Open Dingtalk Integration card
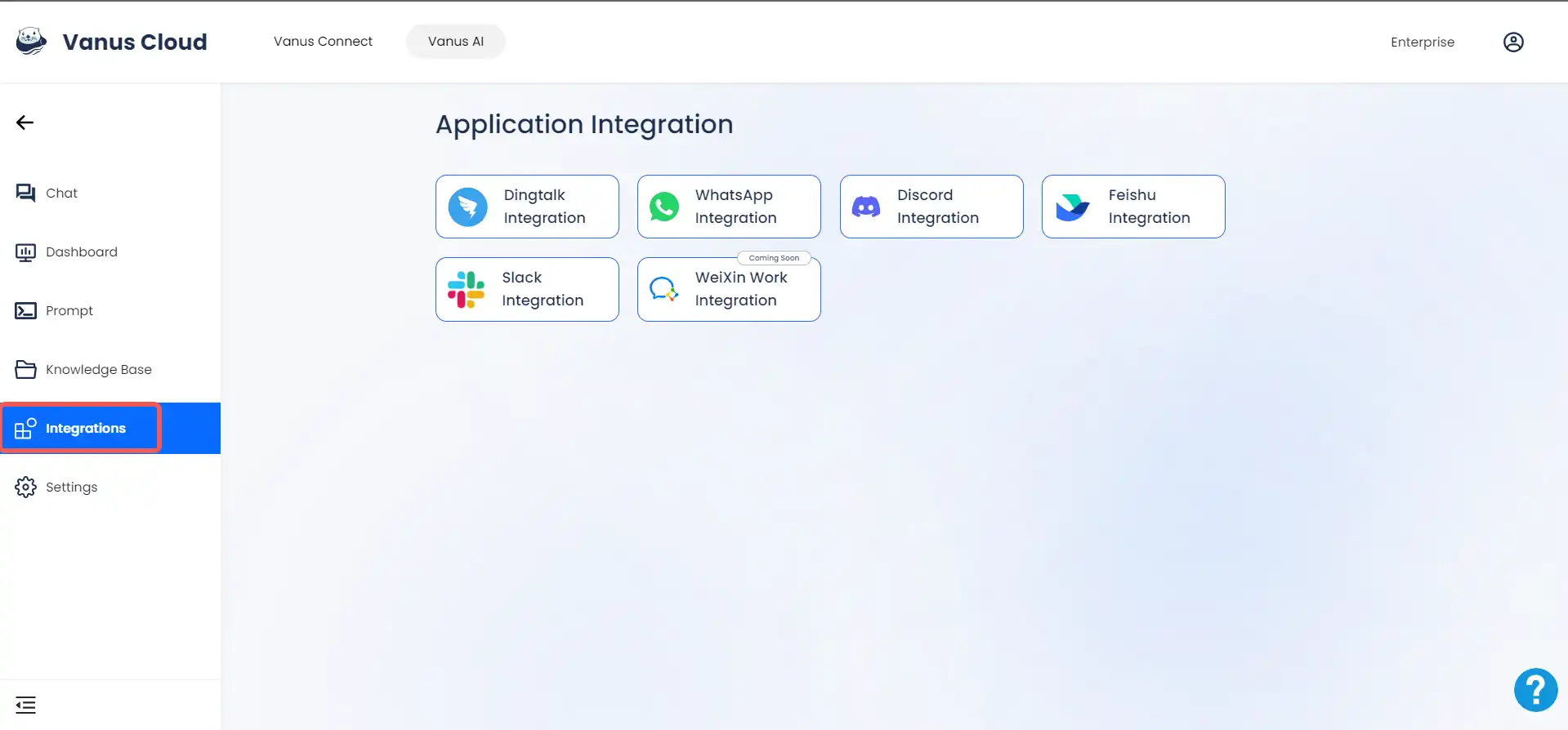Screen dimensions: 1568x730 coord(527,207)
